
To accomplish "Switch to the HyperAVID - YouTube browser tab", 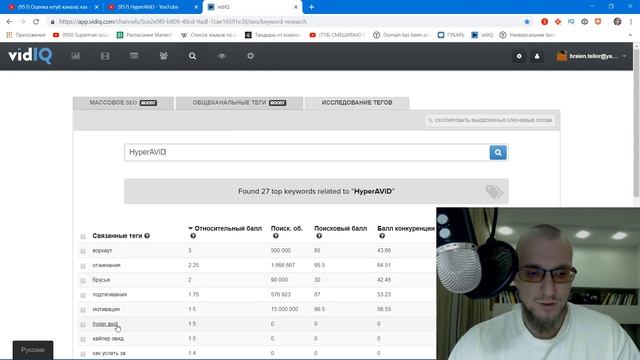I will tap(152, 7).
